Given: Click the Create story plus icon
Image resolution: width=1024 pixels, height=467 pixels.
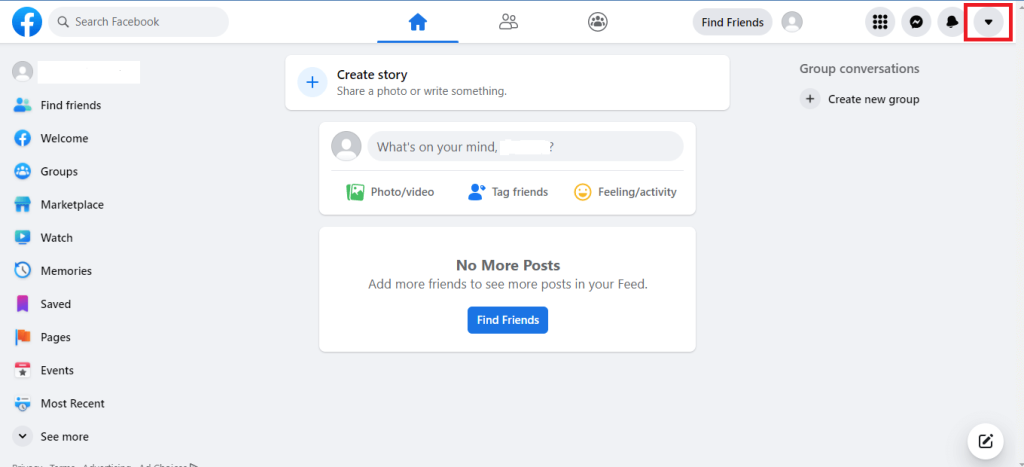Looking at the screenshot, I should coord(312,82).
